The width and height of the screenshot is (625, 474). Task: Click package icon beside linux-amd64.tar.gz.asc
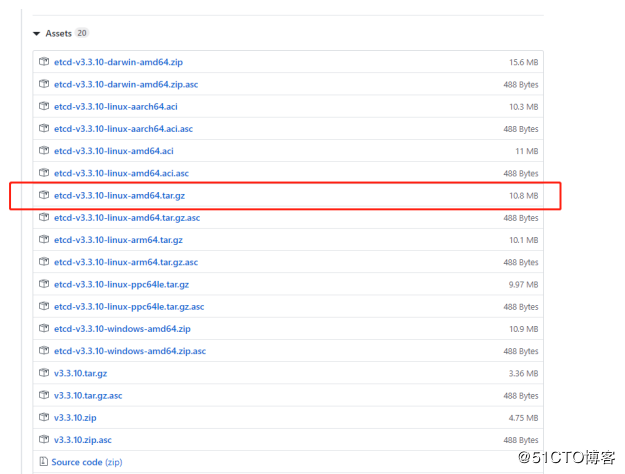coord(44,217)
